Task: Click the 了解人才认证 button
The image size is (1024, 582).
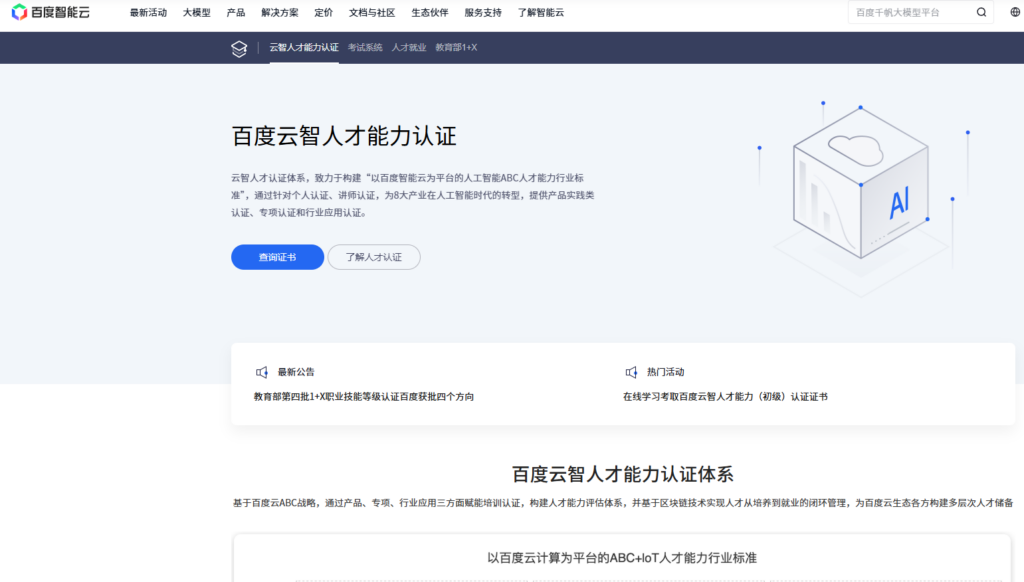Action: (374, 257)
